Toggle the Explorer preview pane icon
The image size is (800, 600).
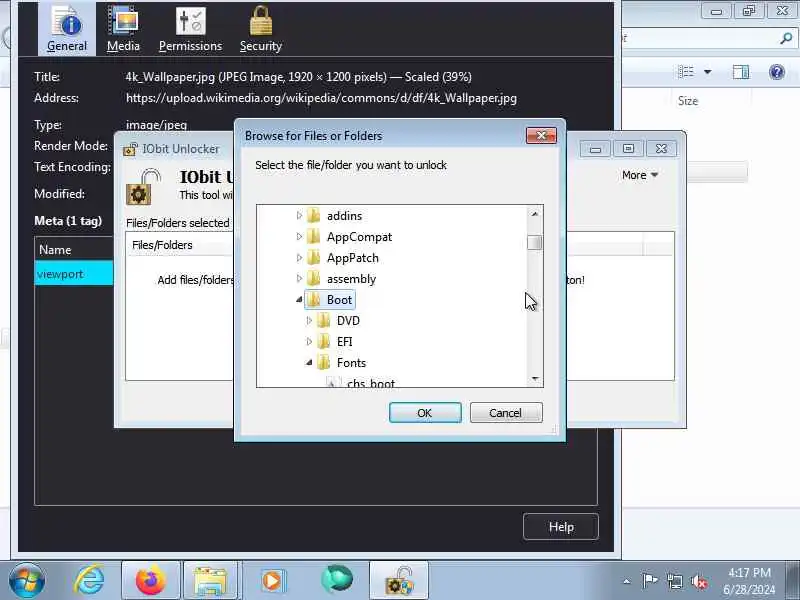(741, 72)
